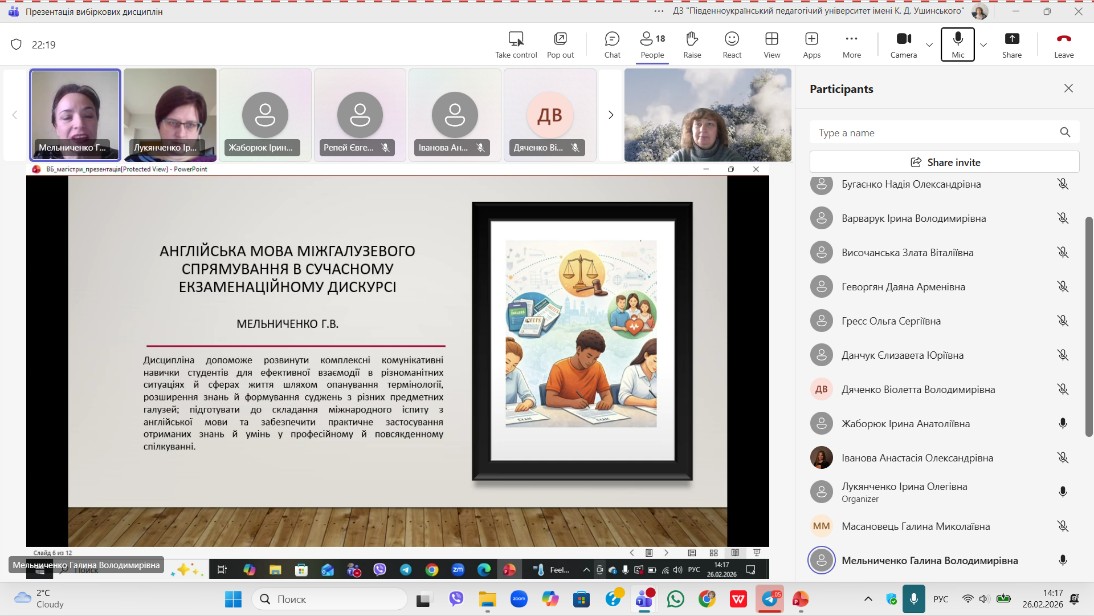The width and height of the screenshot is (1094, 616).
Task: Click Take control of presentation
Action: pyautogui.click(x=516, y=44)
